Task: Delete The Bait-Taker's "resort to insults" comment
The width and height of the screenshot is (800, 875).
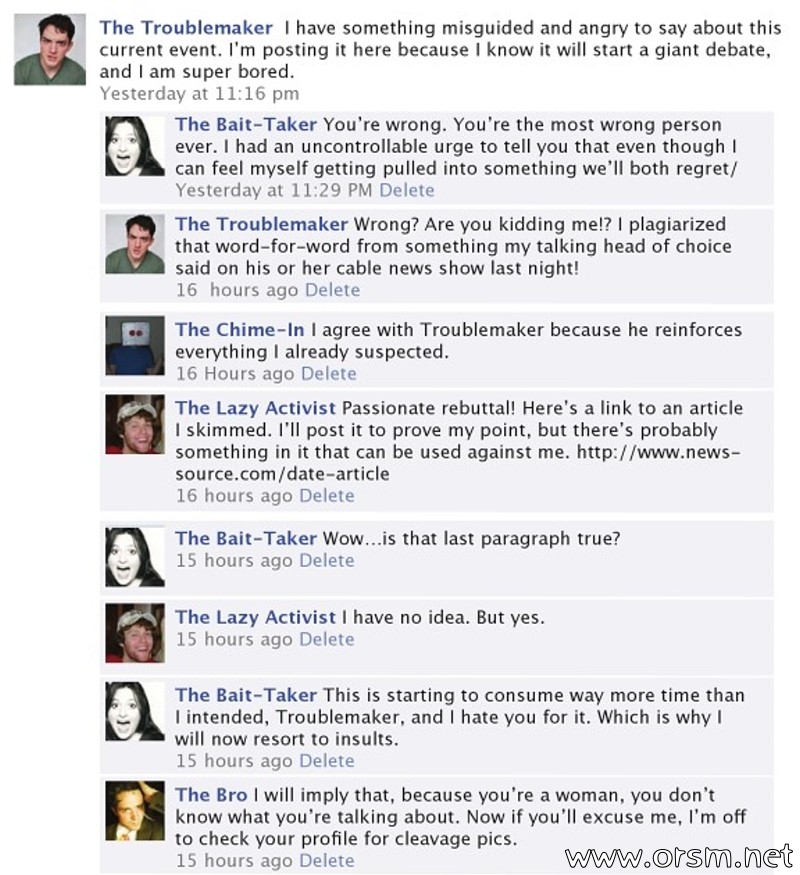Action: click(327, 761)
